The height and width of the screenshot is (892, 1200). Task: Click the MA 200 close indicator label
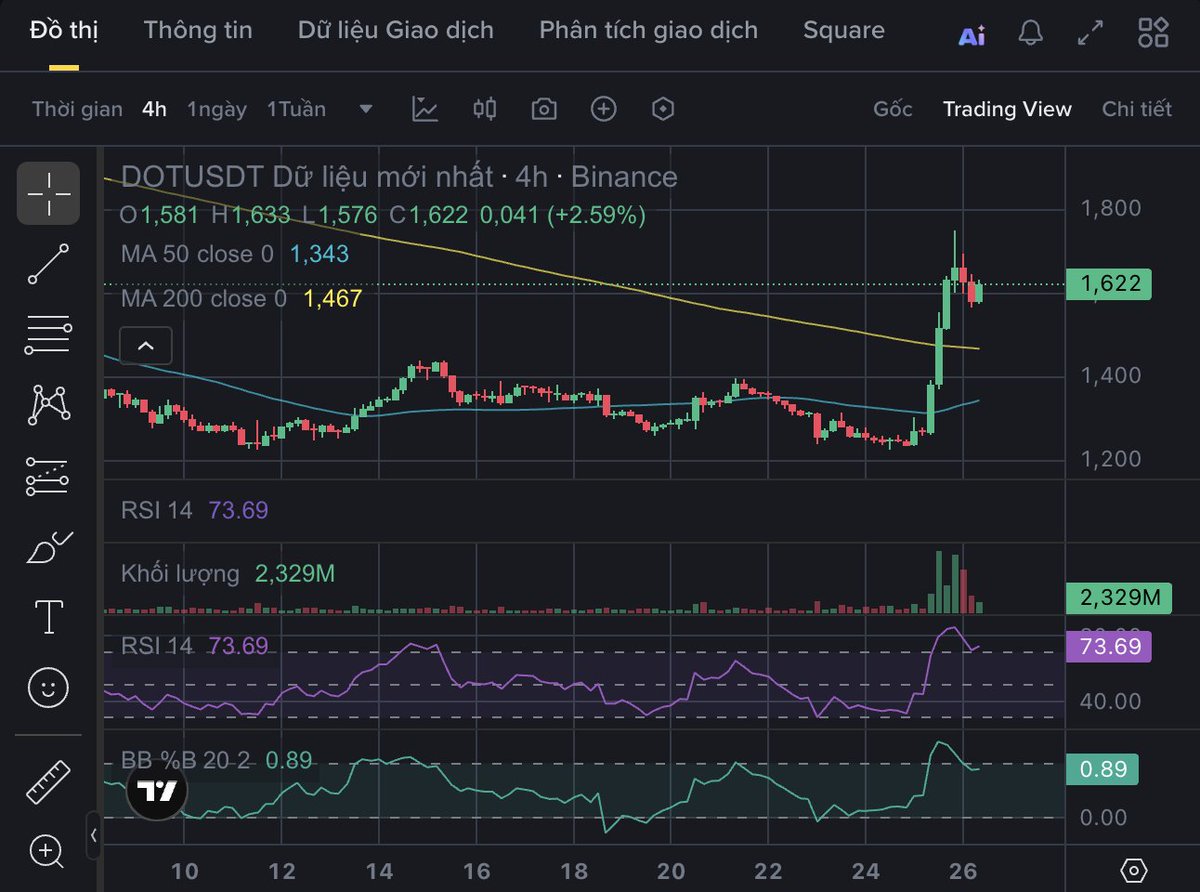(x=204, y=298)
